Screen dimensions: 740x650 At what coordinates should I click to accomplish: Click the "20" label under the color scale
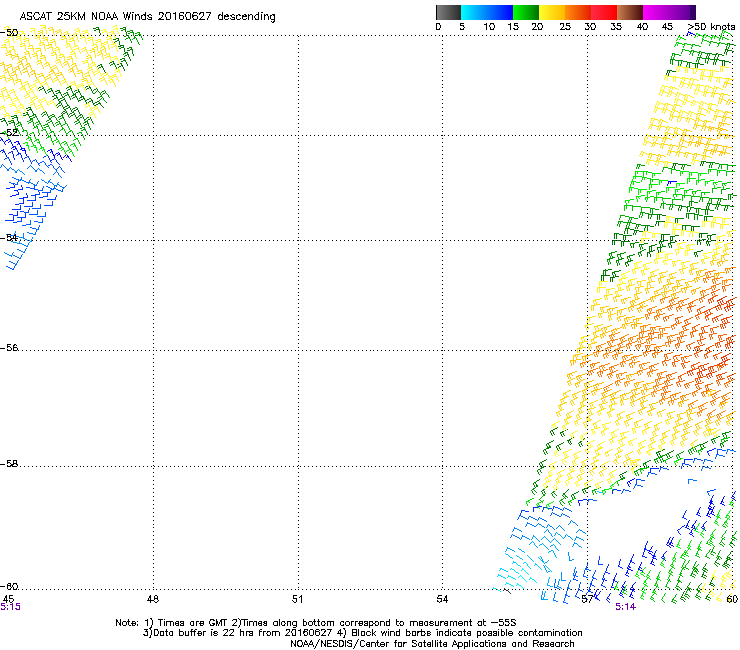pyautogui.click(x=537, y=27)
